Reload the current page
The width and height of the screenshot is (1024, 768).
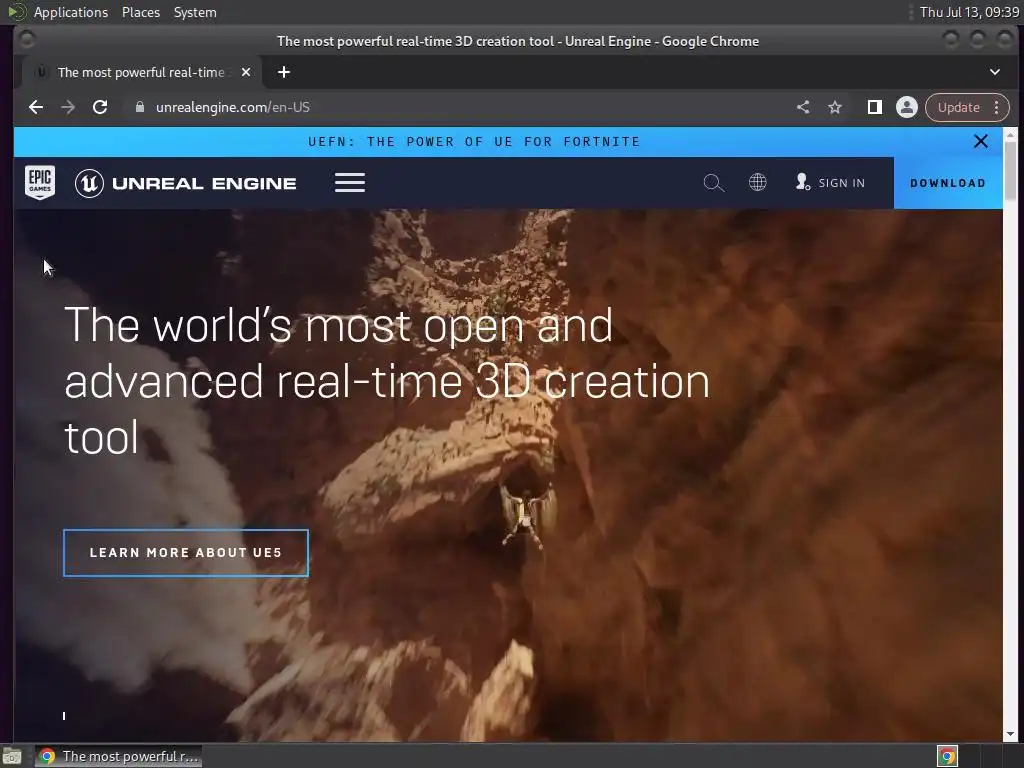[x=100, y=107]
